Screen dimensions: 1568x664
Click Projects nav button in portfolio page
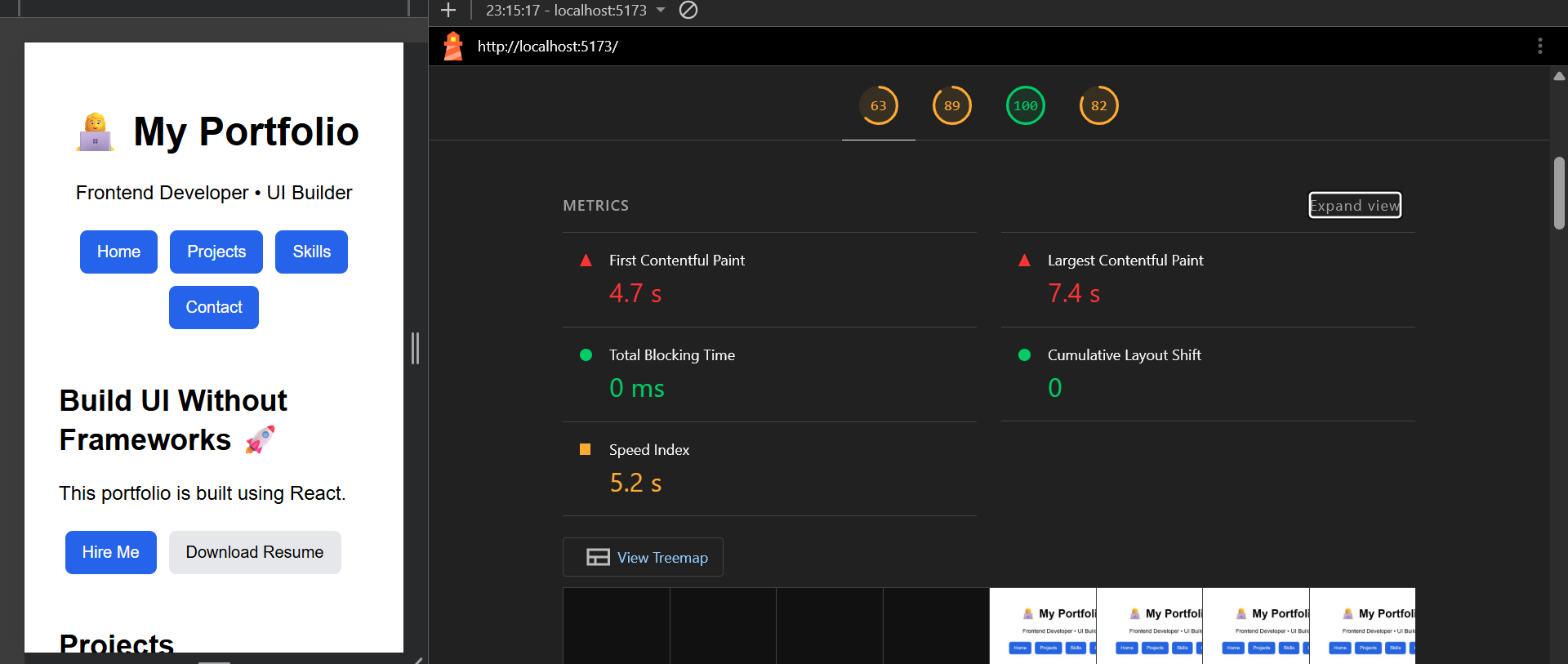[216, 252]
